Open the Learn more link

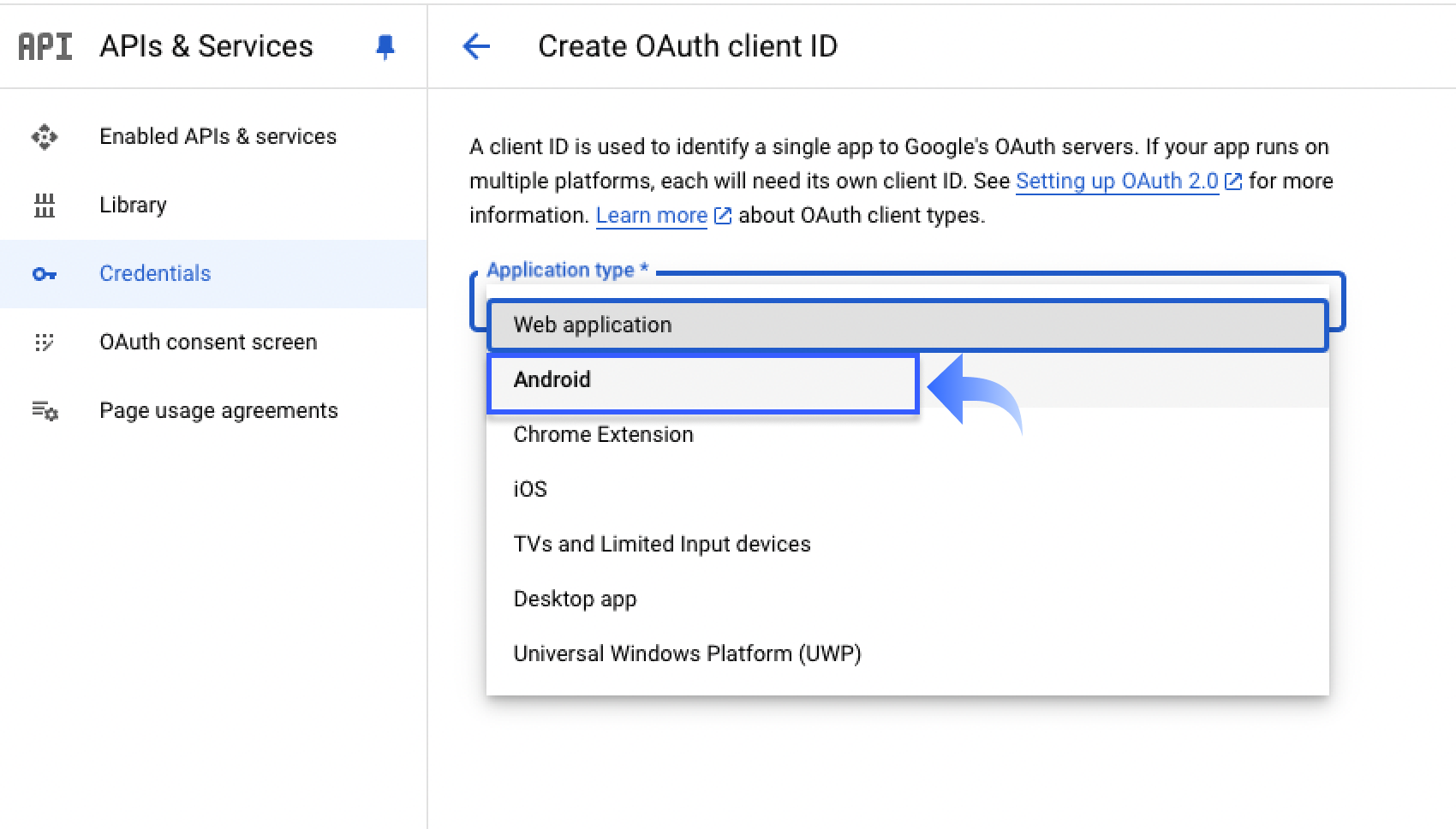[652, 216]
